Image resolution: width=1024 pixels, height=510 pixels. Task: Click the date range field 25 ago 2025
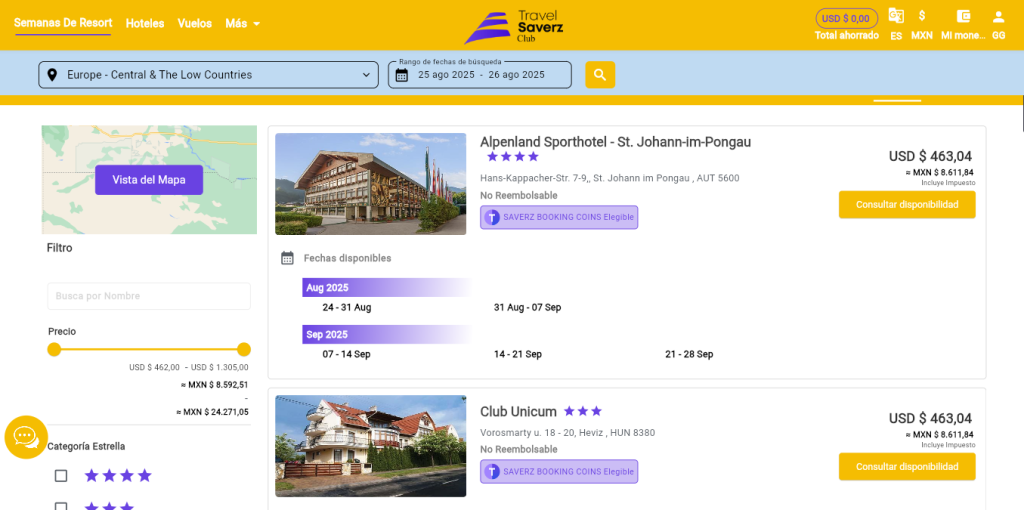click(x=480, y=75)
